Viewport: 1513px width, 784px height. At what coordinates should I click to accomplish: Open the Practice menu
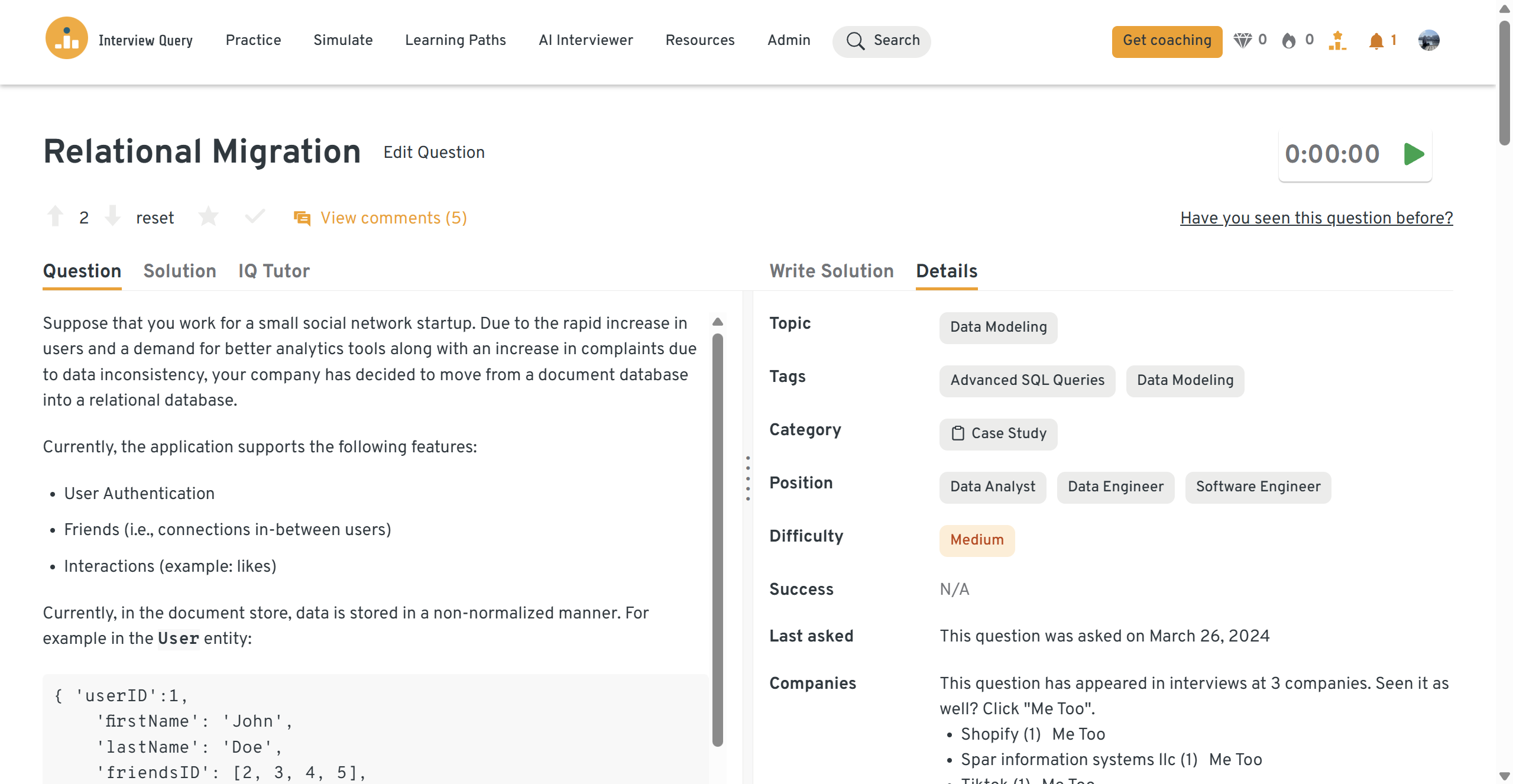click(x=253, y=40)
